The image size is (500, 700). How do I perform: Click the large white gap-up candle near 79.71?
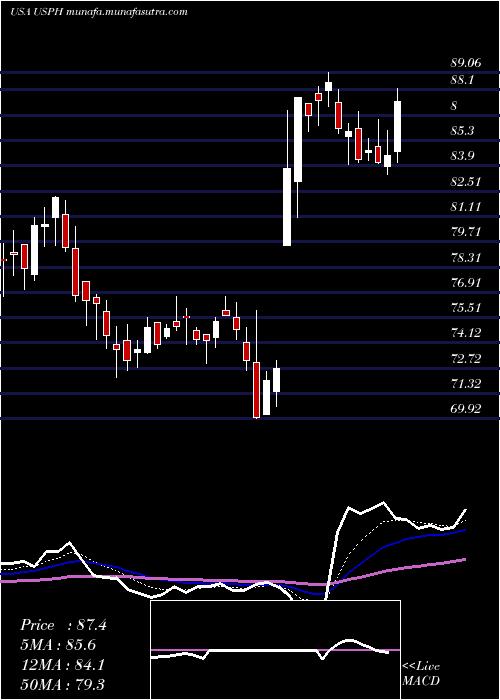(x=287, y=206)
